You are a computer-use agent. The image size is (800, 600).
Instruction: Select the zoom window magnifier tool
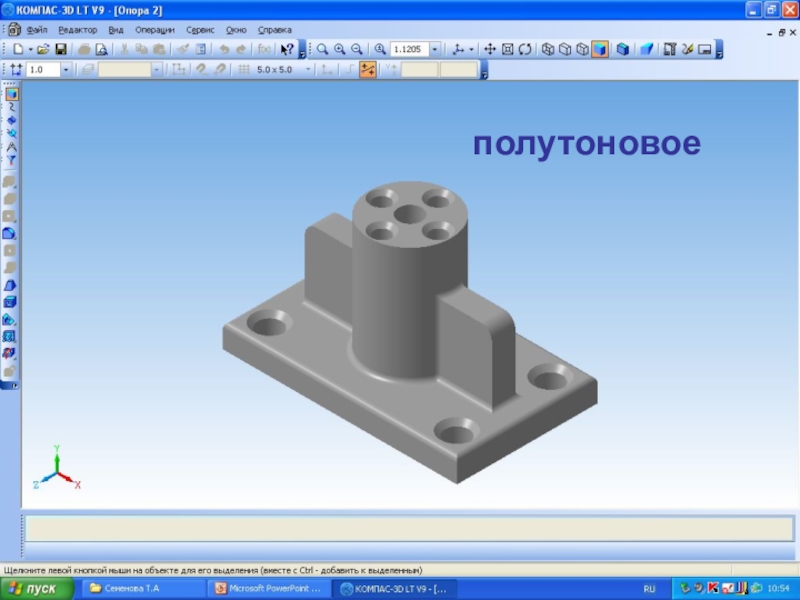click(x=322, y=49)
